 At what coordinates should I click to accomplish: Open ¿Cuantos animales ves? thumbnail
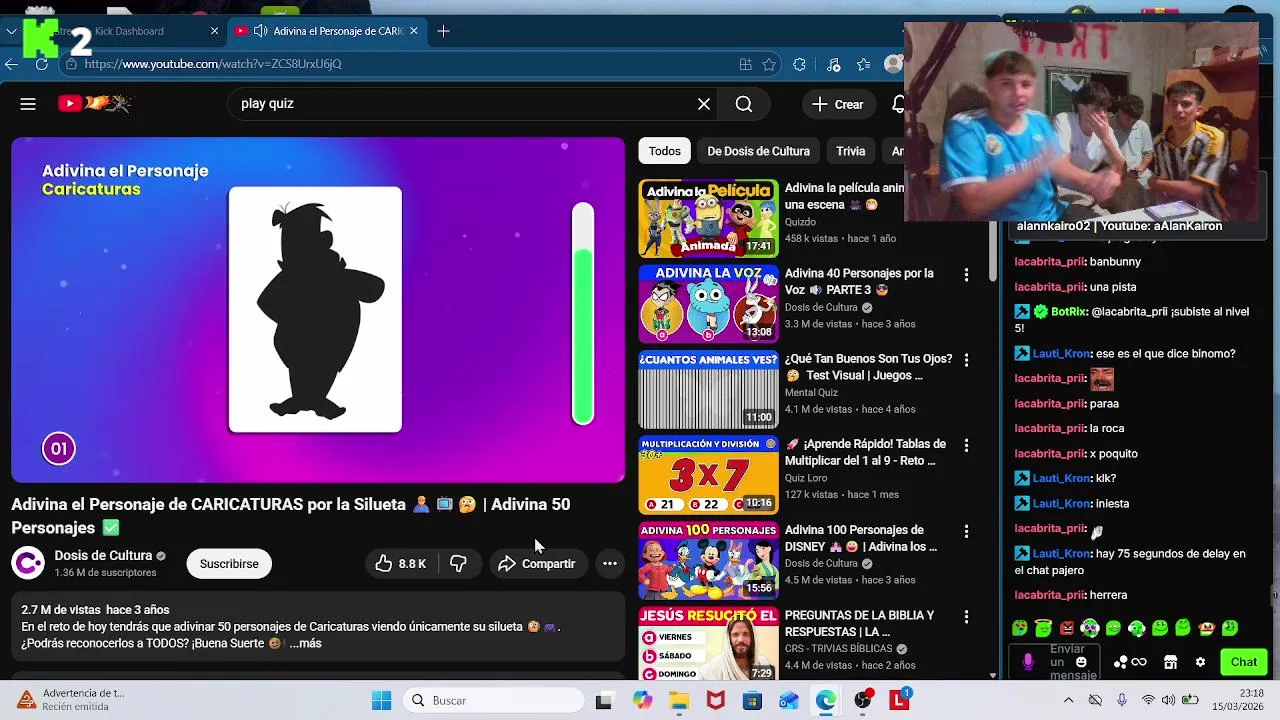point(708,389)
